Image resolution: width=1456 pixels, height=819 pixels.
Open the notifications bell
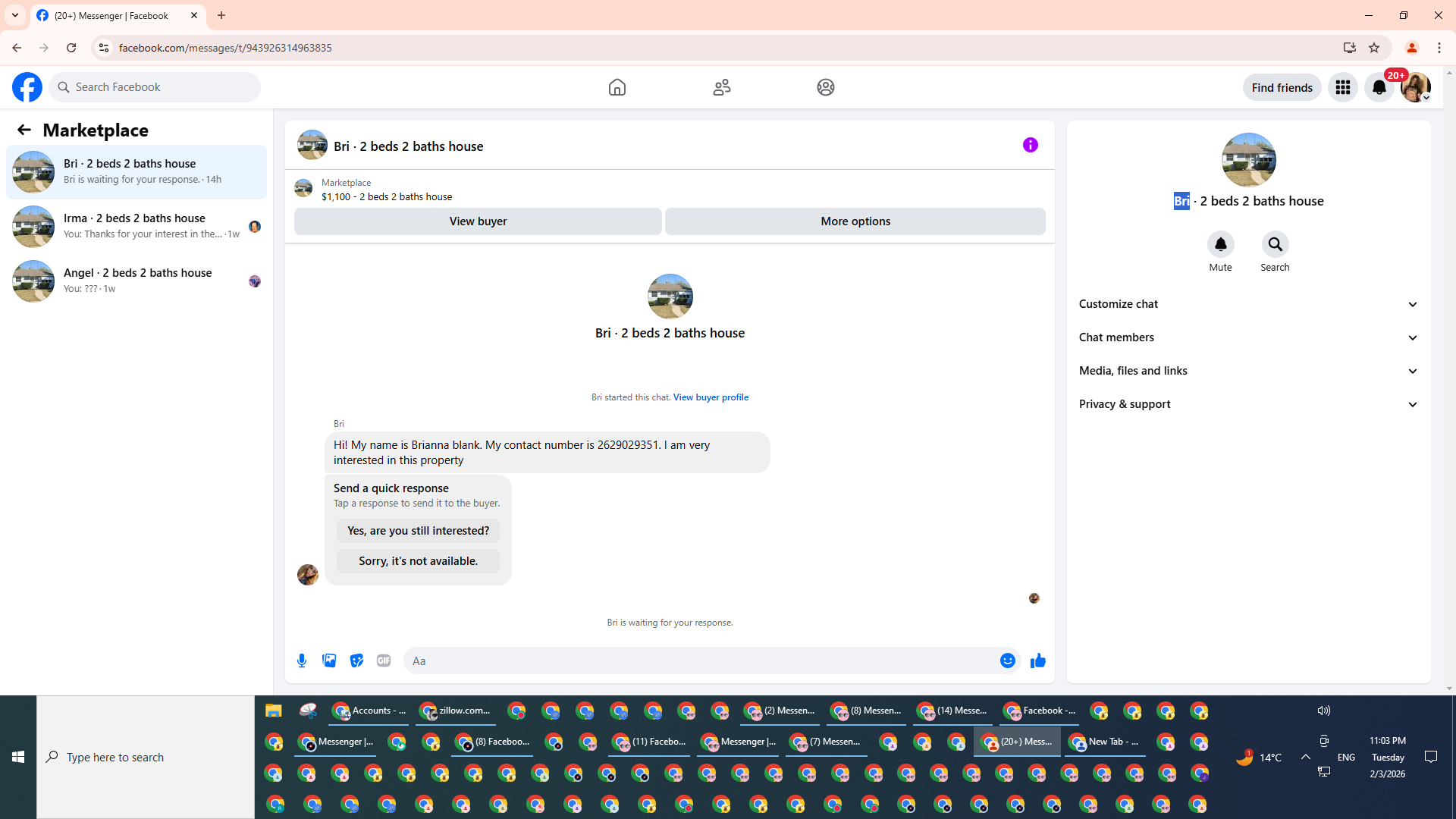[x=1379, y=87]
